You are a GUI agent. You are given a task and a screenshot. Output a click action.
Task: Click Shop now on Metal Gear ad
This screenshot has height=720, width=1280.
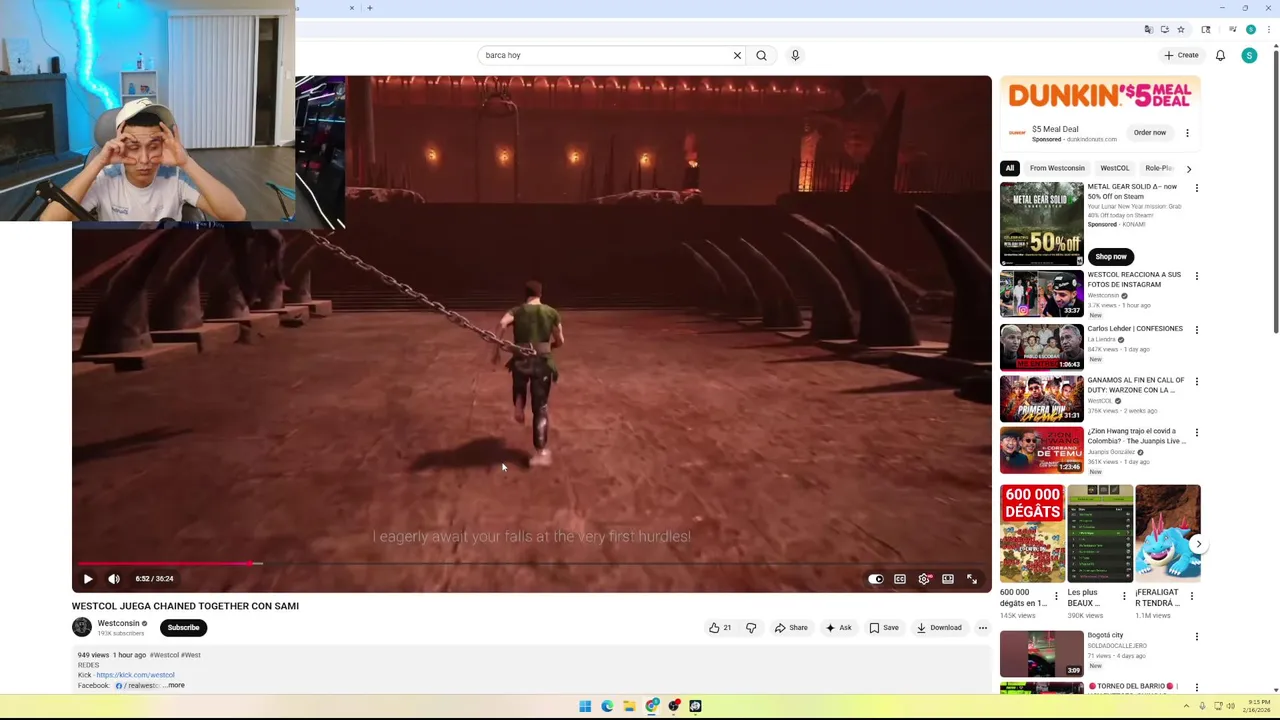pyautogui.click(x=1110, y=256)
